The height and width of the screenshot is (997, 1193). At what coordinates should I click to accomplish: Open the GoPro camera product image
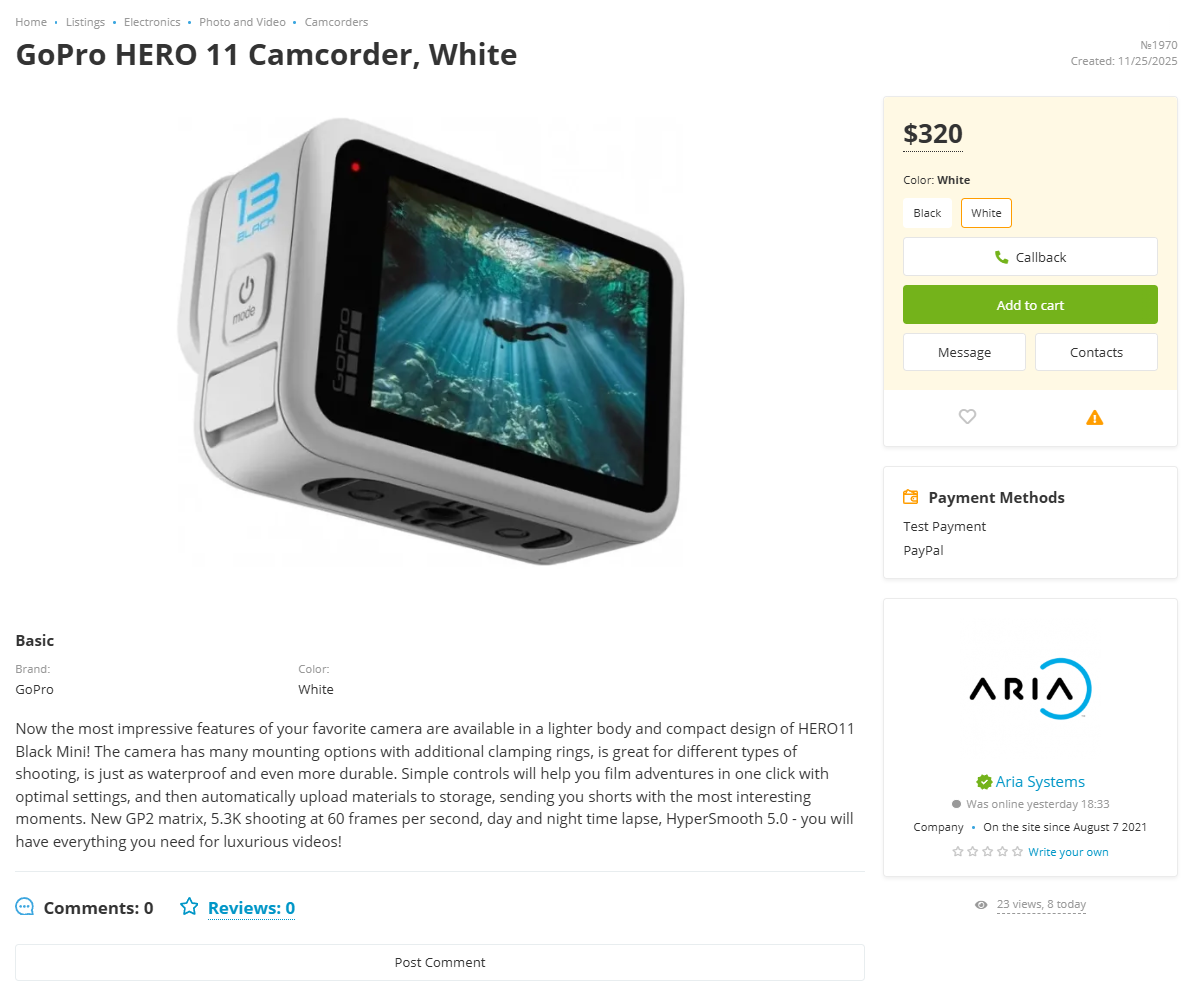pos(431,340)
